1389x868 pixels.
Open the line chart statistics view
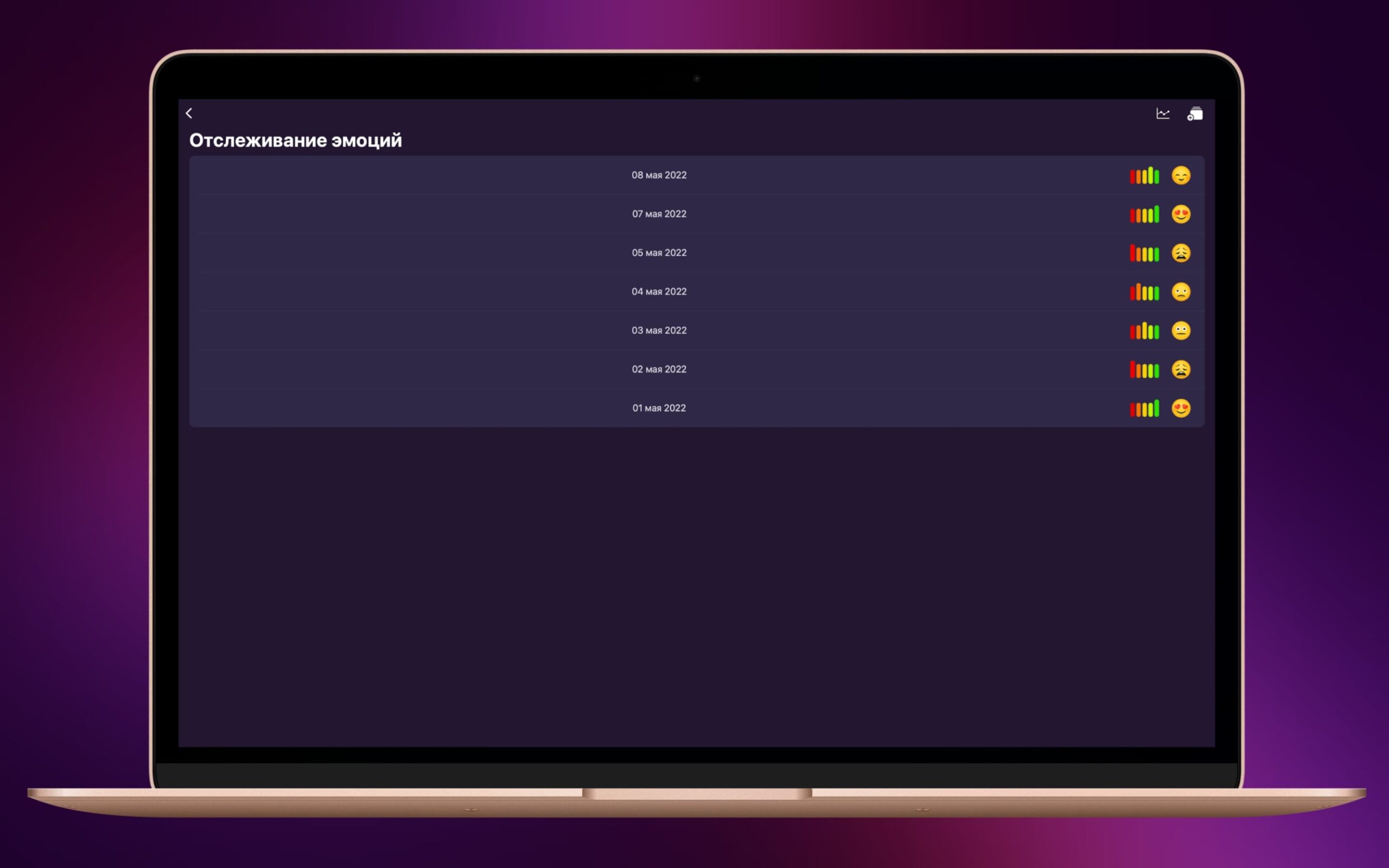(1162, 114)
